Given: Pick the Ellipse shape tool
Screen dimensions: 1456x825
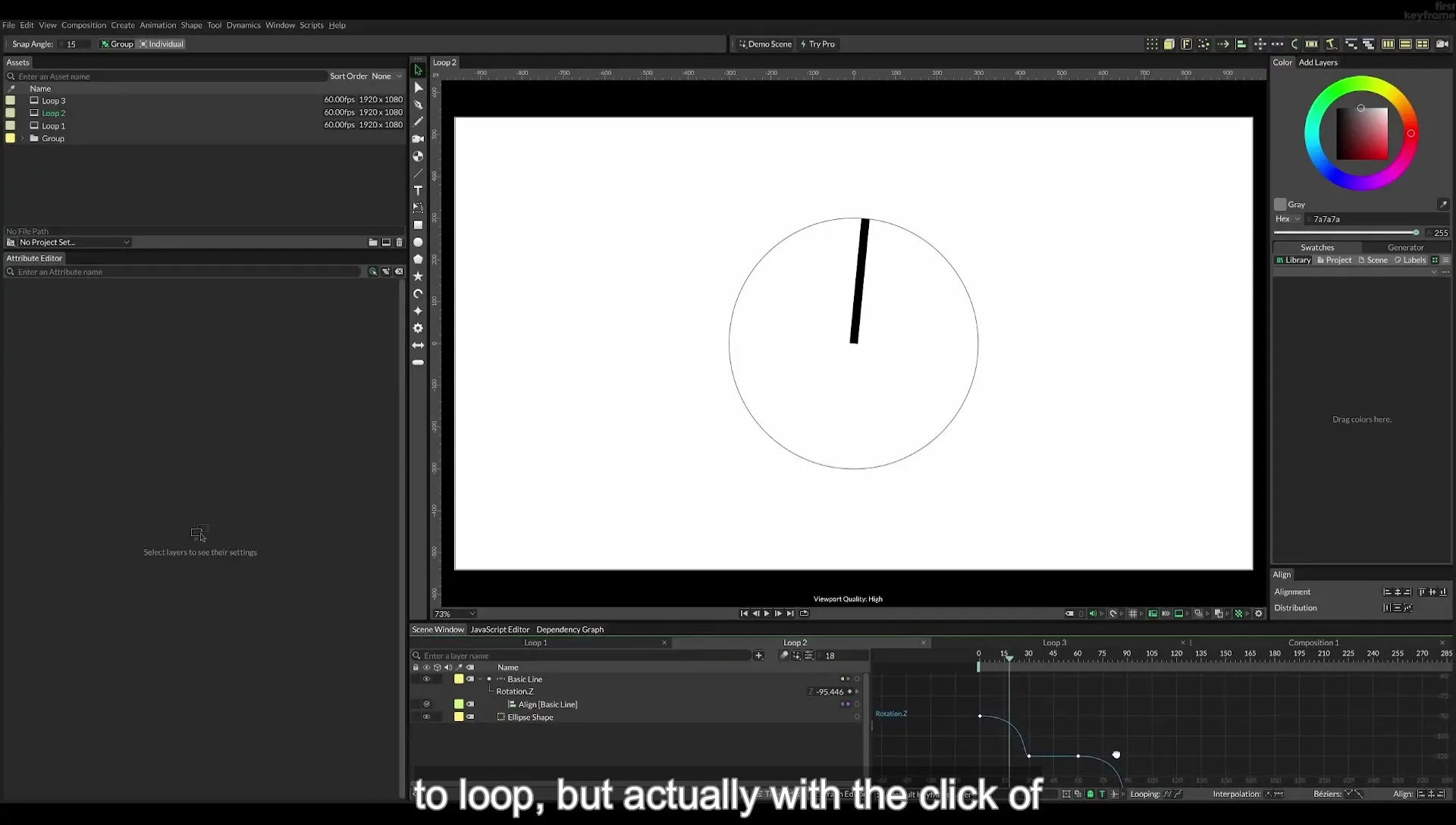Looking at the screenshot, I should coord(418,243).
